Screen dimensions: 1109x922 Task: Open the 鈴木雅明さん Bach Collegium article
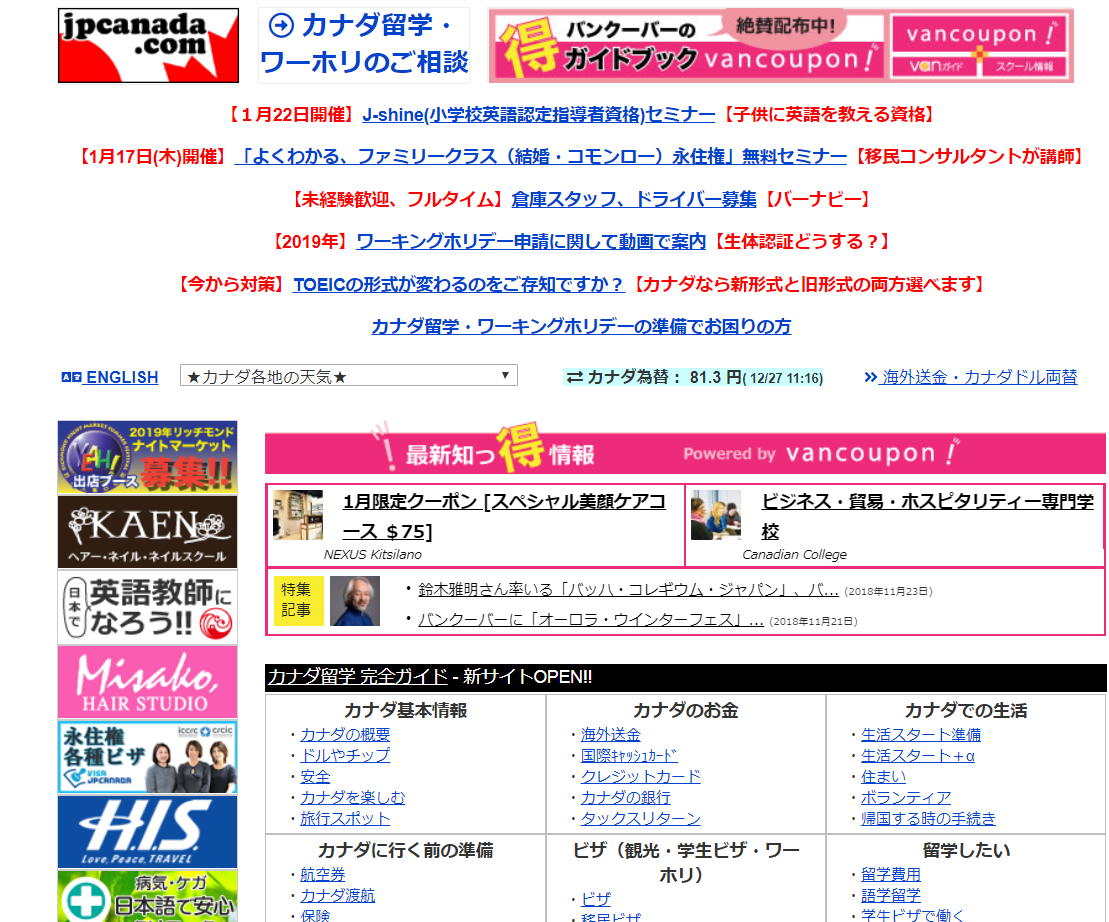coord(628,590)
